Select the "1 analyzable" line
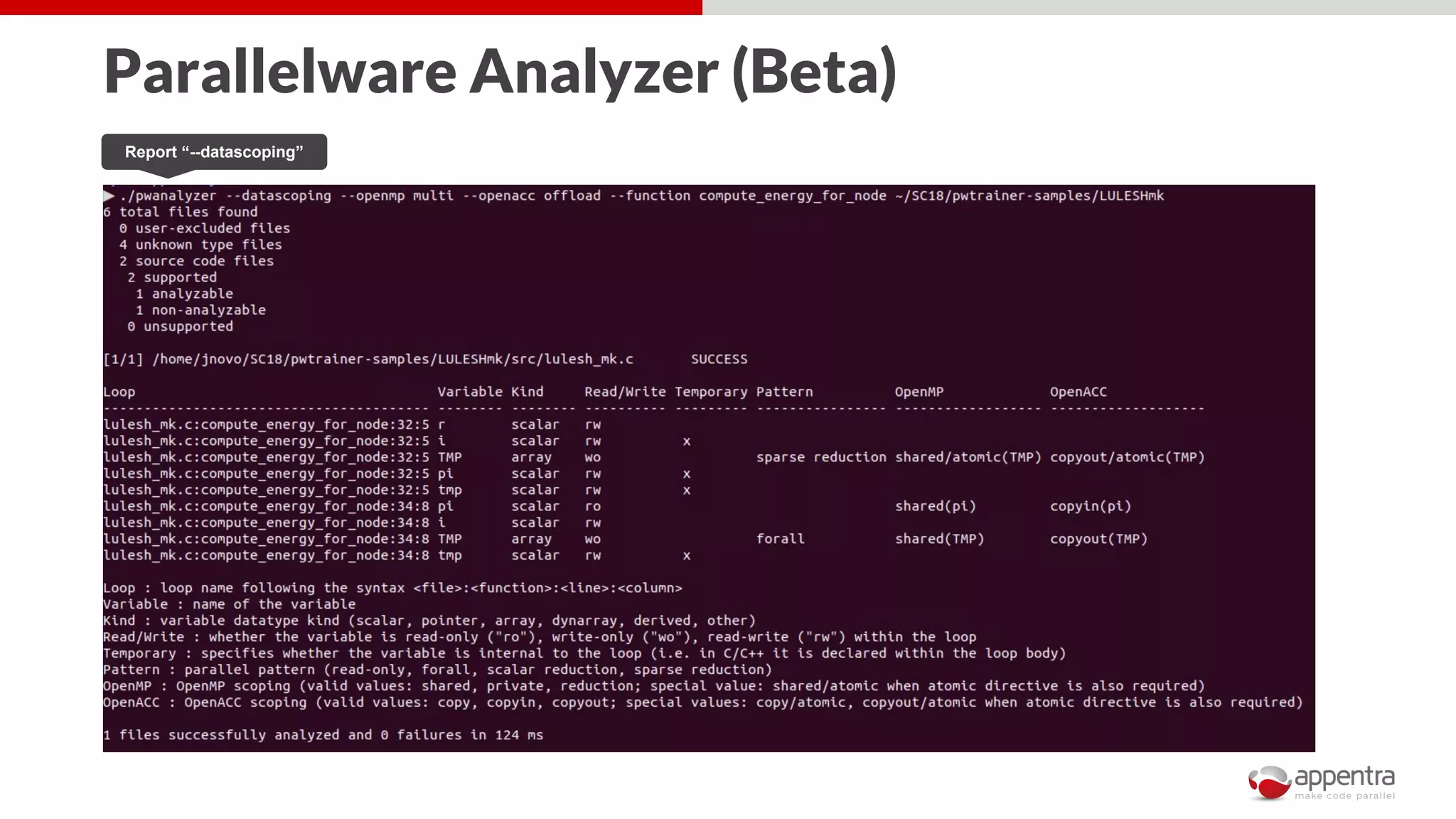The image size is (1456, 819). pyautogui.click(x=184, y=294)
